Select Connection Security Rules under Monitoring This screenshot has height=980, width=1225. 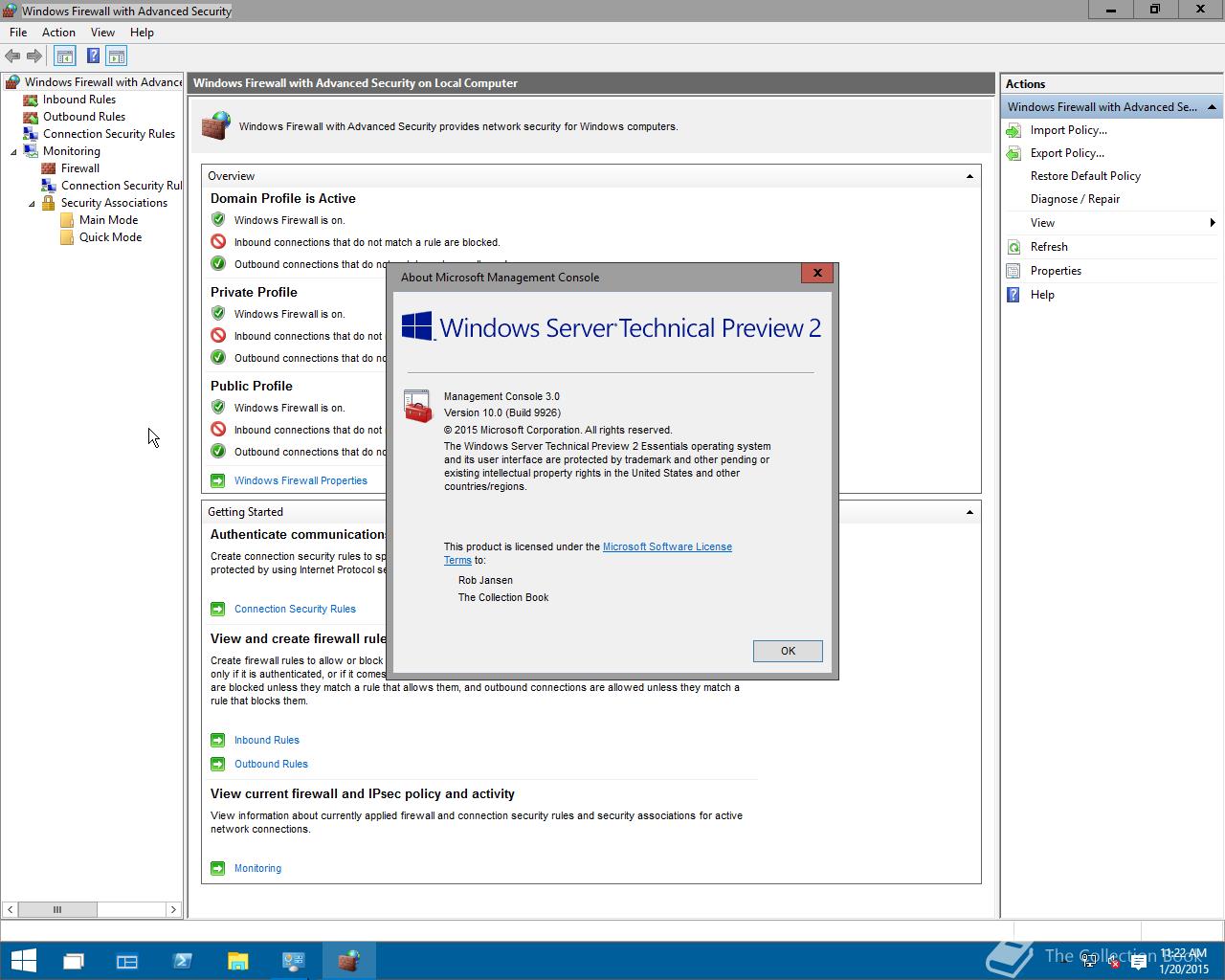point(122,186)
